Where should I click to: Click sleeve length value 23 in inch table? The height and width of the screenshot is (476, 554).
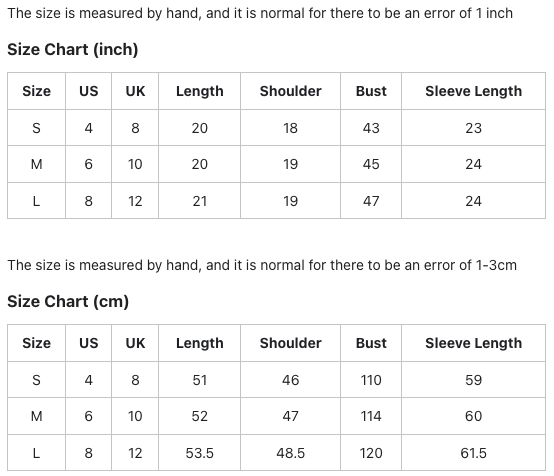[473, 128]
